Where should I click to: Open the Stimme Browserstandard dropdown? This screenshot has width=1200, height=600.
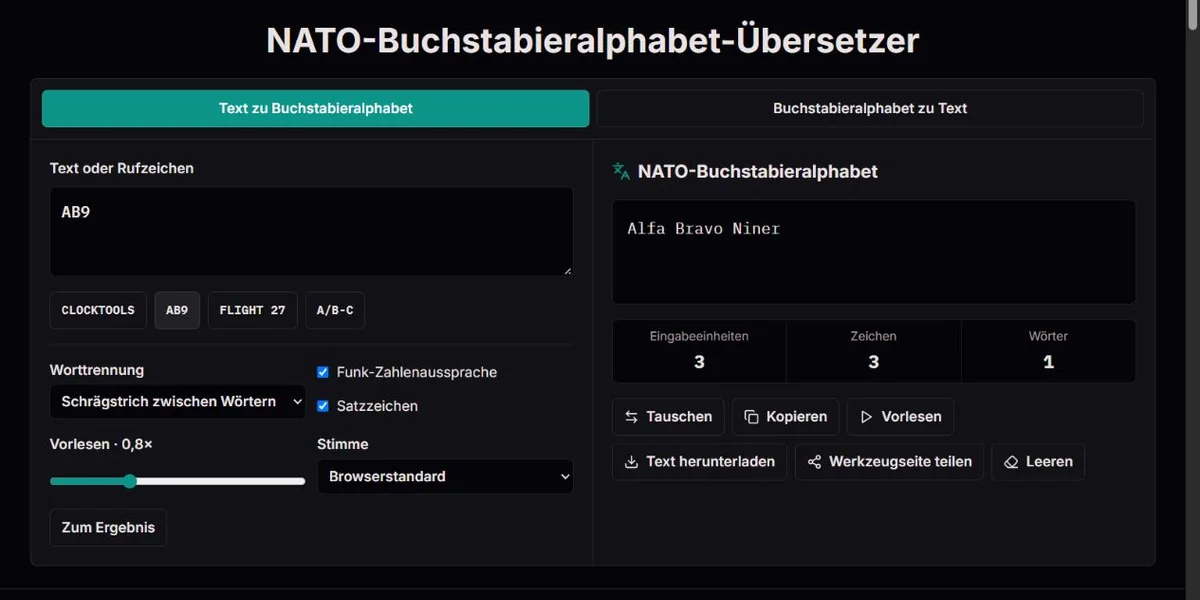445,477
